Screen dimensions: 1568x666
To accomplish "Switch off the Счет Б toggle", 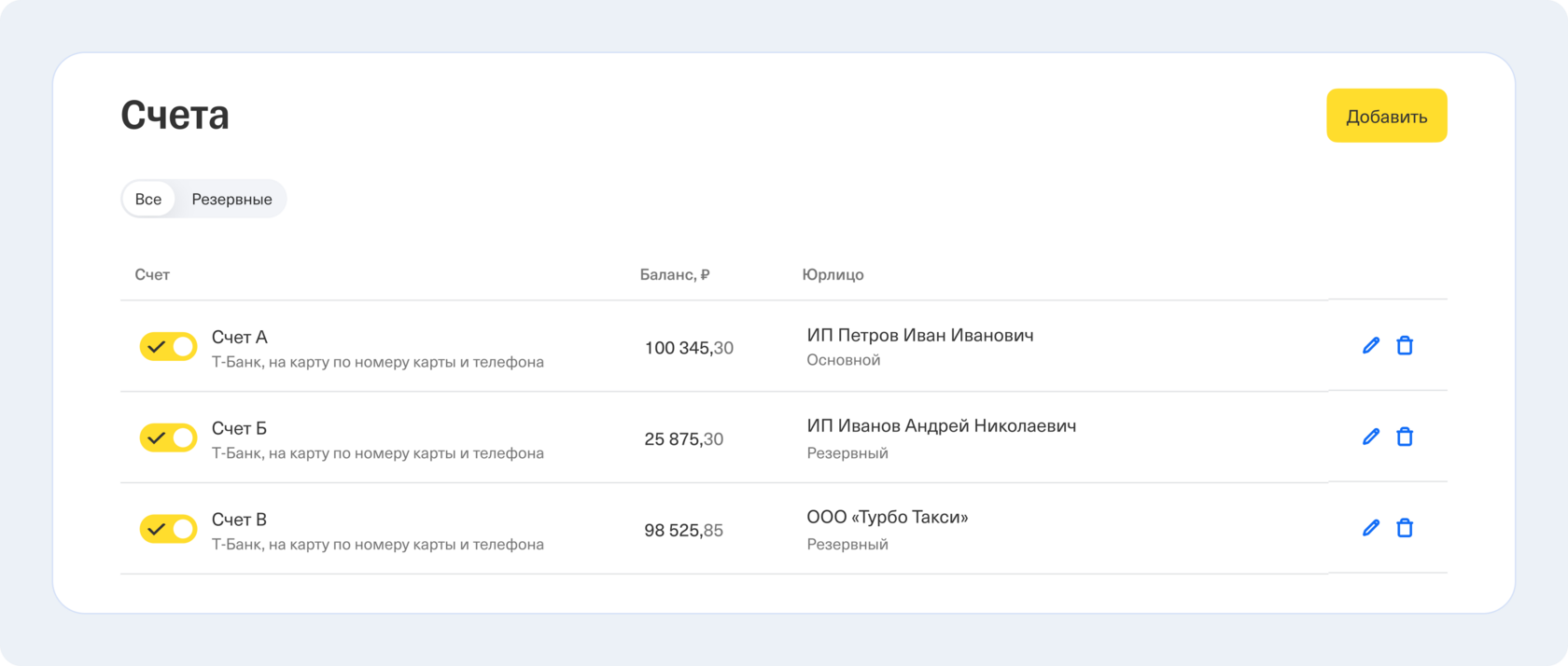I will (168, 437).
